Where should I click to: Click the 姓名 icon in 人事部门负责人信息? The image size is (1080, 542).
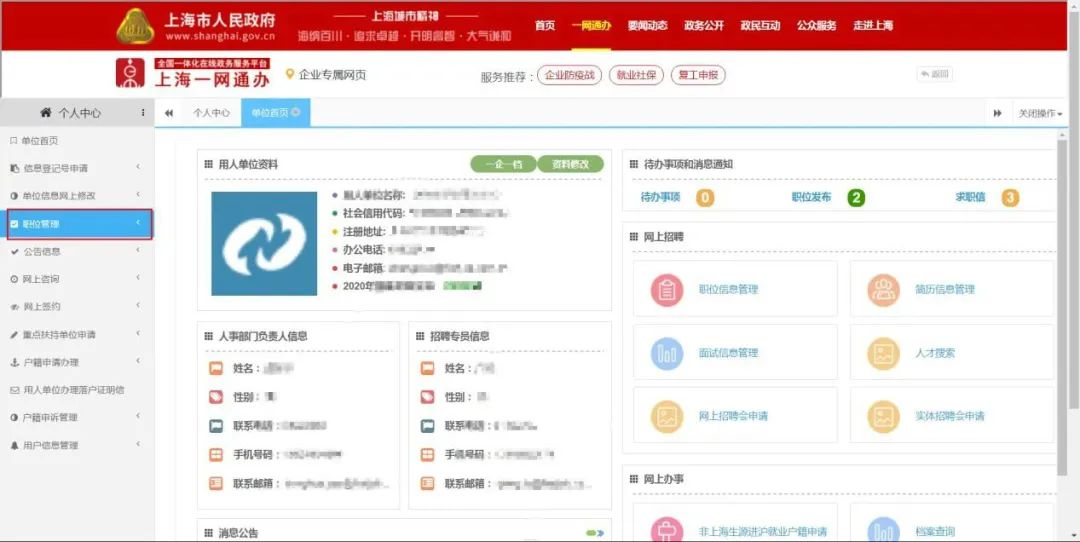click(x=216, y=368)
